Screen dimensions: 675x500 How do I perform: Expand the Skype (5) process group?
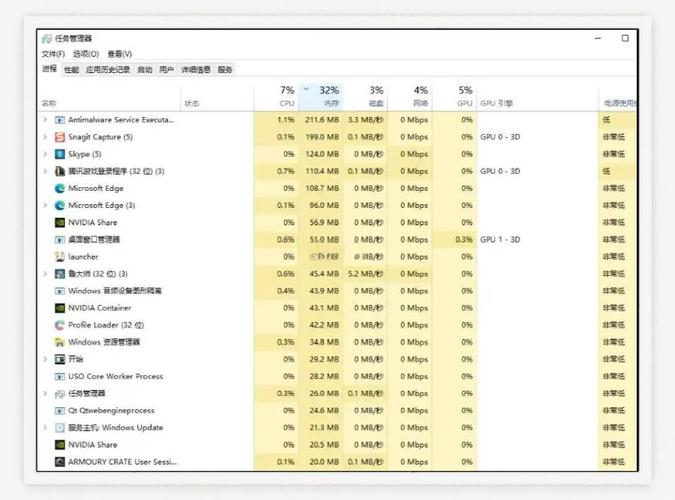point(45,154)
